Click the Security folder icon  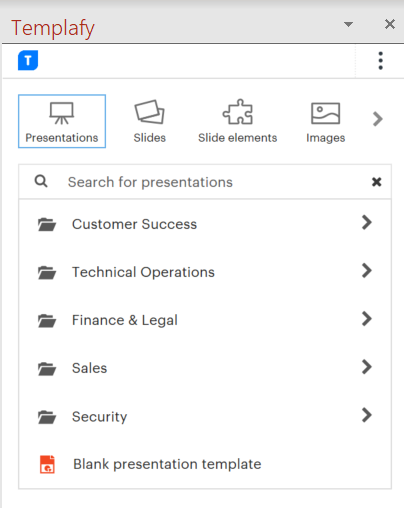click(x=47, y=417)
